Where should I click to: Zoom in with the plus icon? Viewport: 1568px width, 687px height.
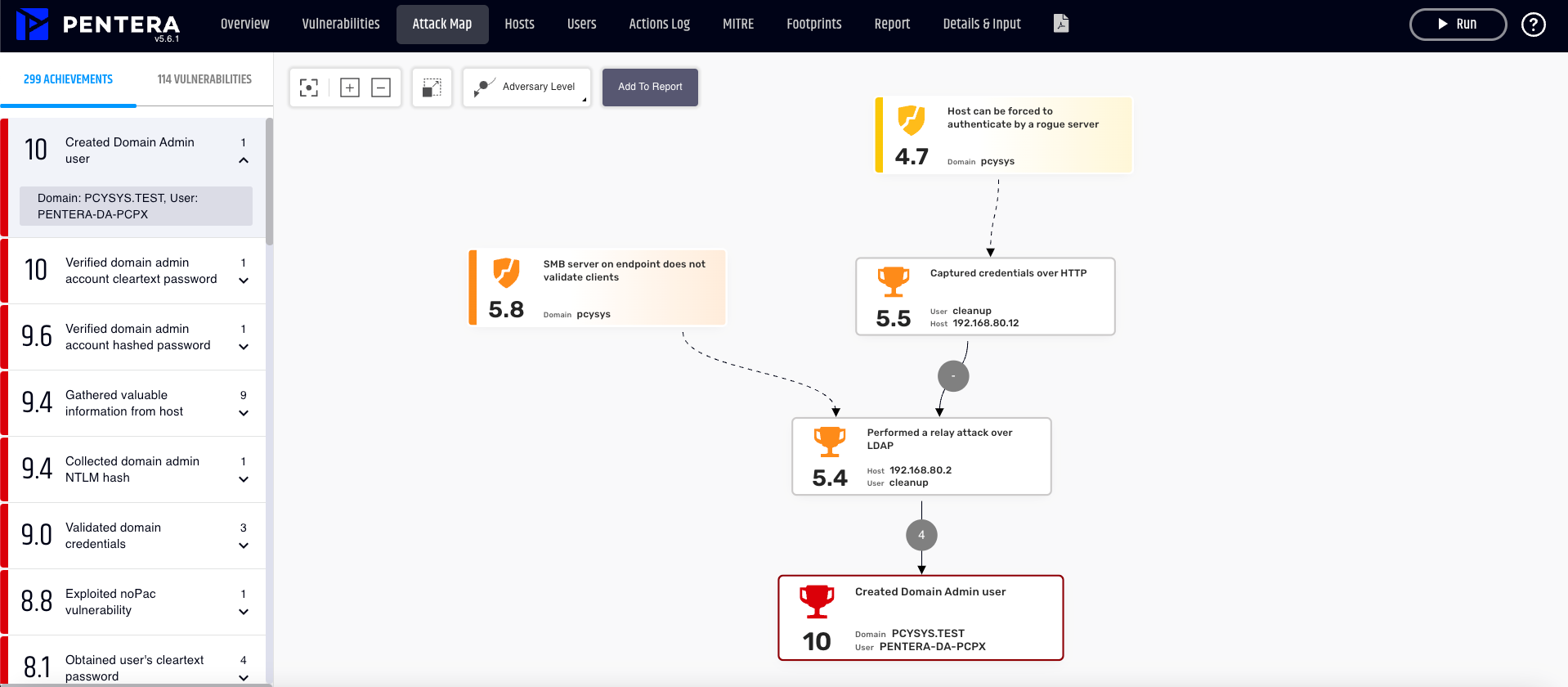[350, 88]
